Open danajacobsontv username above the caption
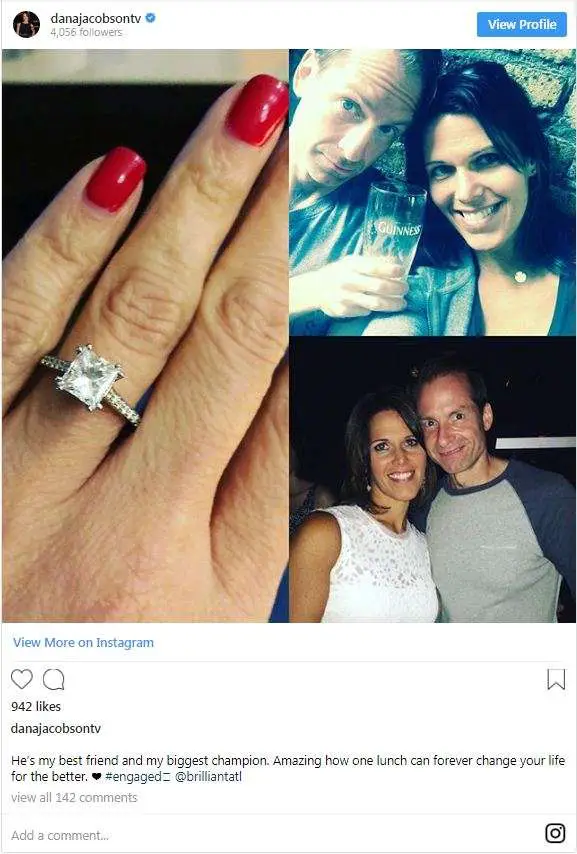This screenshot has height=854, width=577. 56,728
